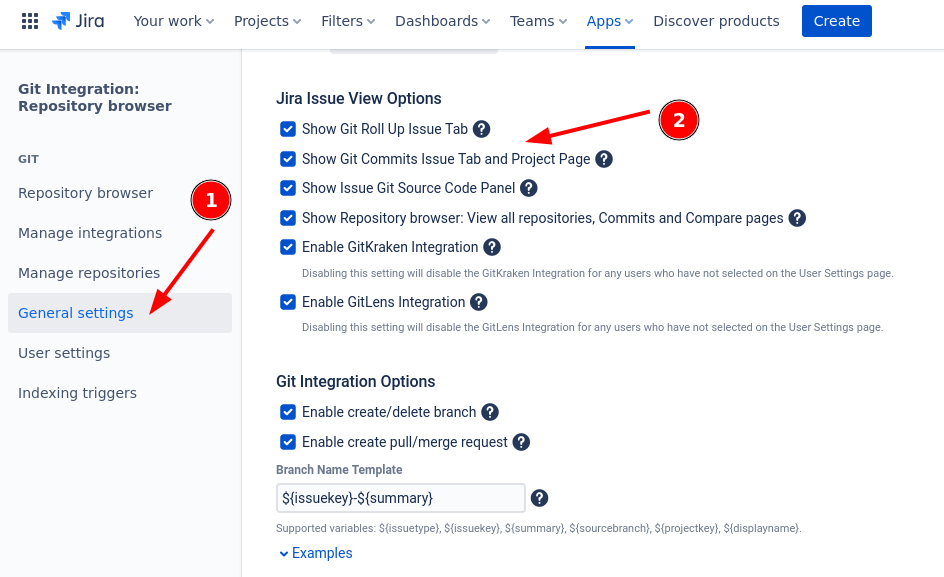
Task: Open Discover products link
Action: (716, 21)
